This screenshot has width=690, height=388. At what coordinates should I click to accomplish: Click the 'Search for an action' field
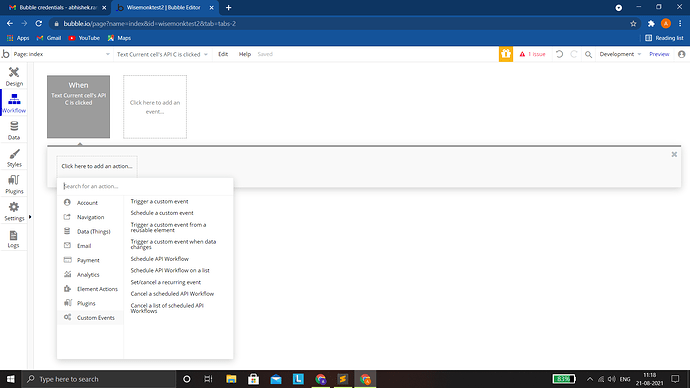click(x=145, y=186)
